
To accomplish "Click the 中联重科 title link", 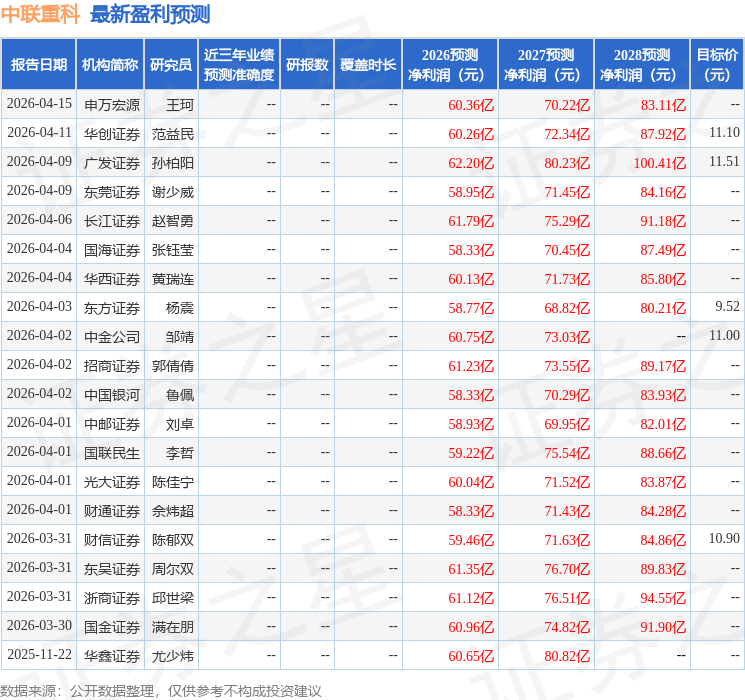I will coord(41,14).
